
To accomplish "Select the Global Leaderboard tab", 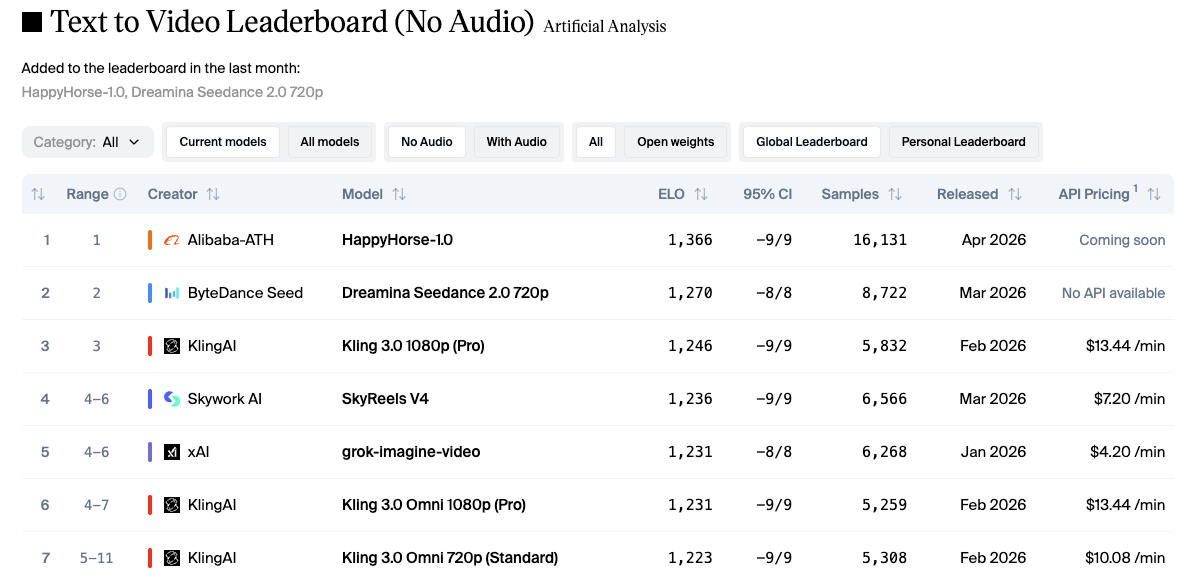I will [811, 142].
